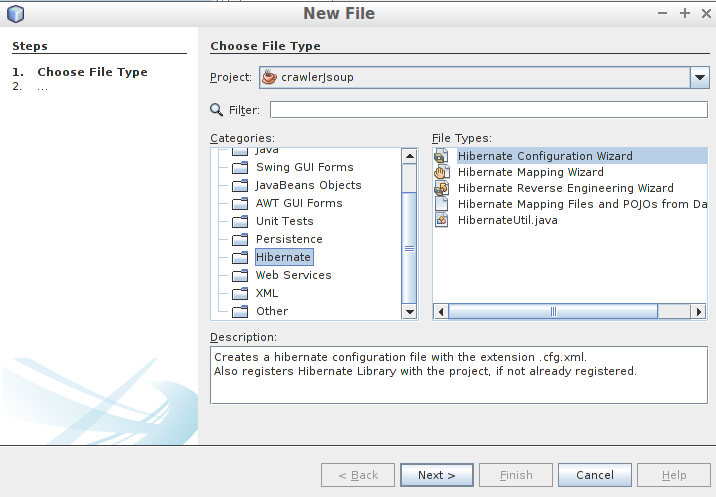
Task: Click the XML folder icon
Action: tap(240, 293)
